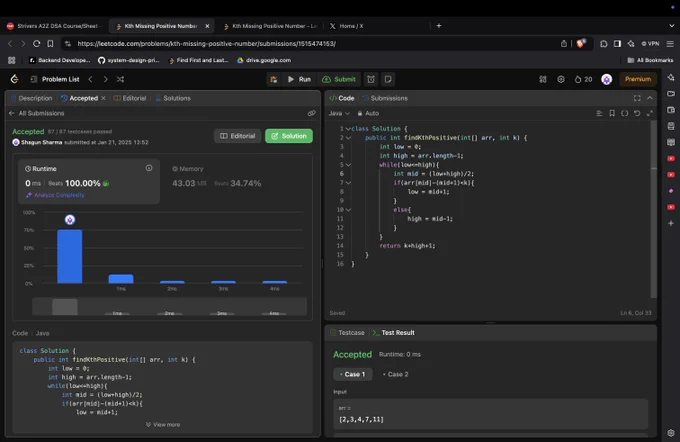The height and width of the screenshot is (442, 680).
Task: Switch to Case 2 test case
Action: [x=395, y=374]
